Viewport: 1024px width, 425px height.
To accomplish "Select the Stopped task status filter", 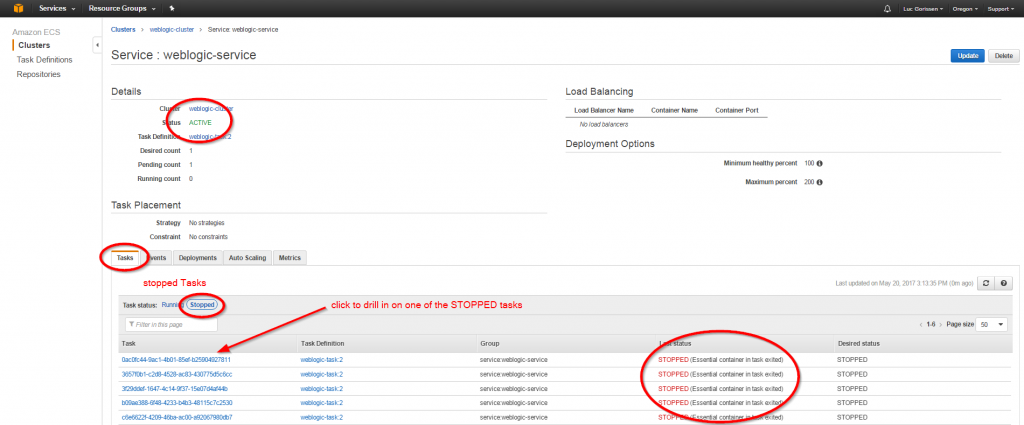I will [x=203, y=304].
